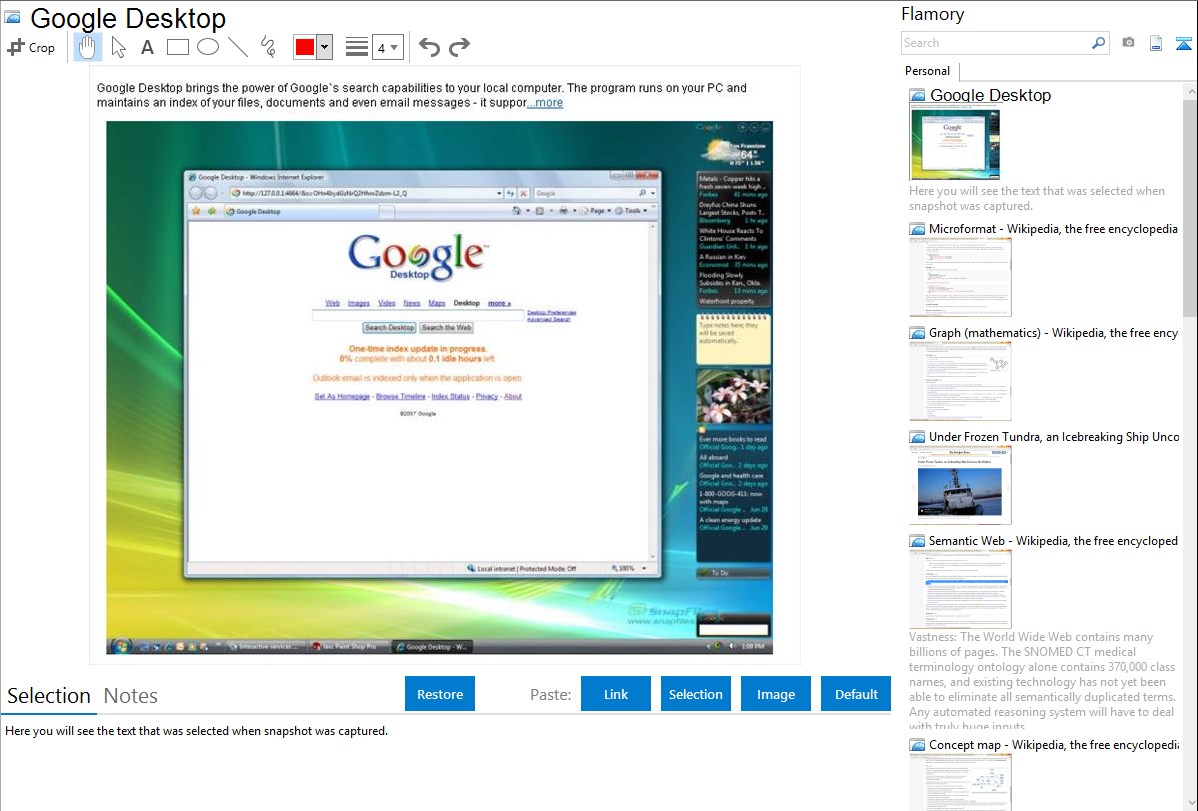Choose the freehand squiggle tool

point(268,47)
